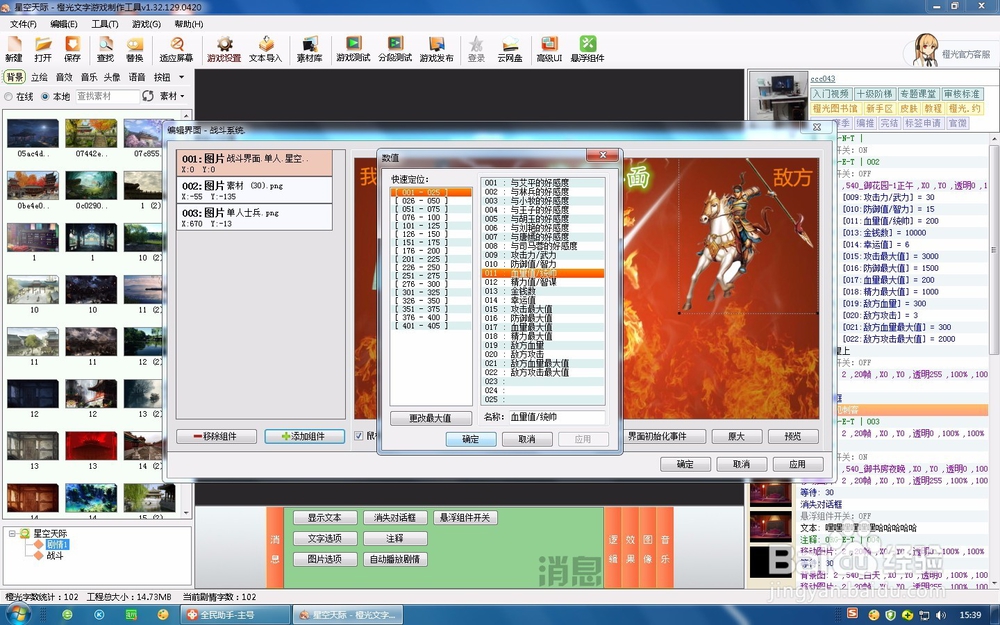The height and width of the screenshot is (625, 1000).
Task: Select the 战斗 tree item
Action: coord(55,555)
